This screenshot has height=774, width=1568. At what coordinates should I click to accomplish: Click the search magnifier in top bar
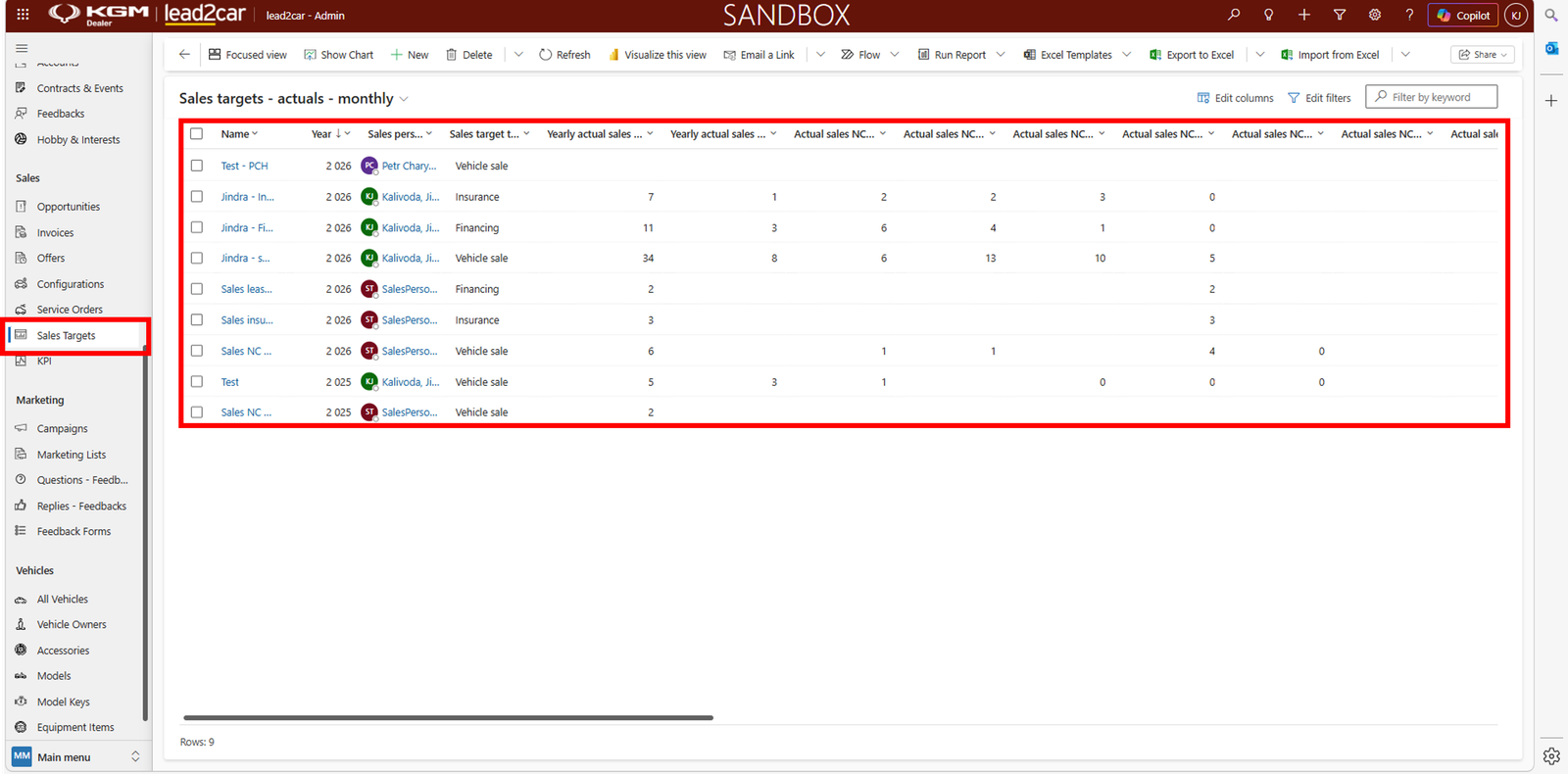(1234, 15)
